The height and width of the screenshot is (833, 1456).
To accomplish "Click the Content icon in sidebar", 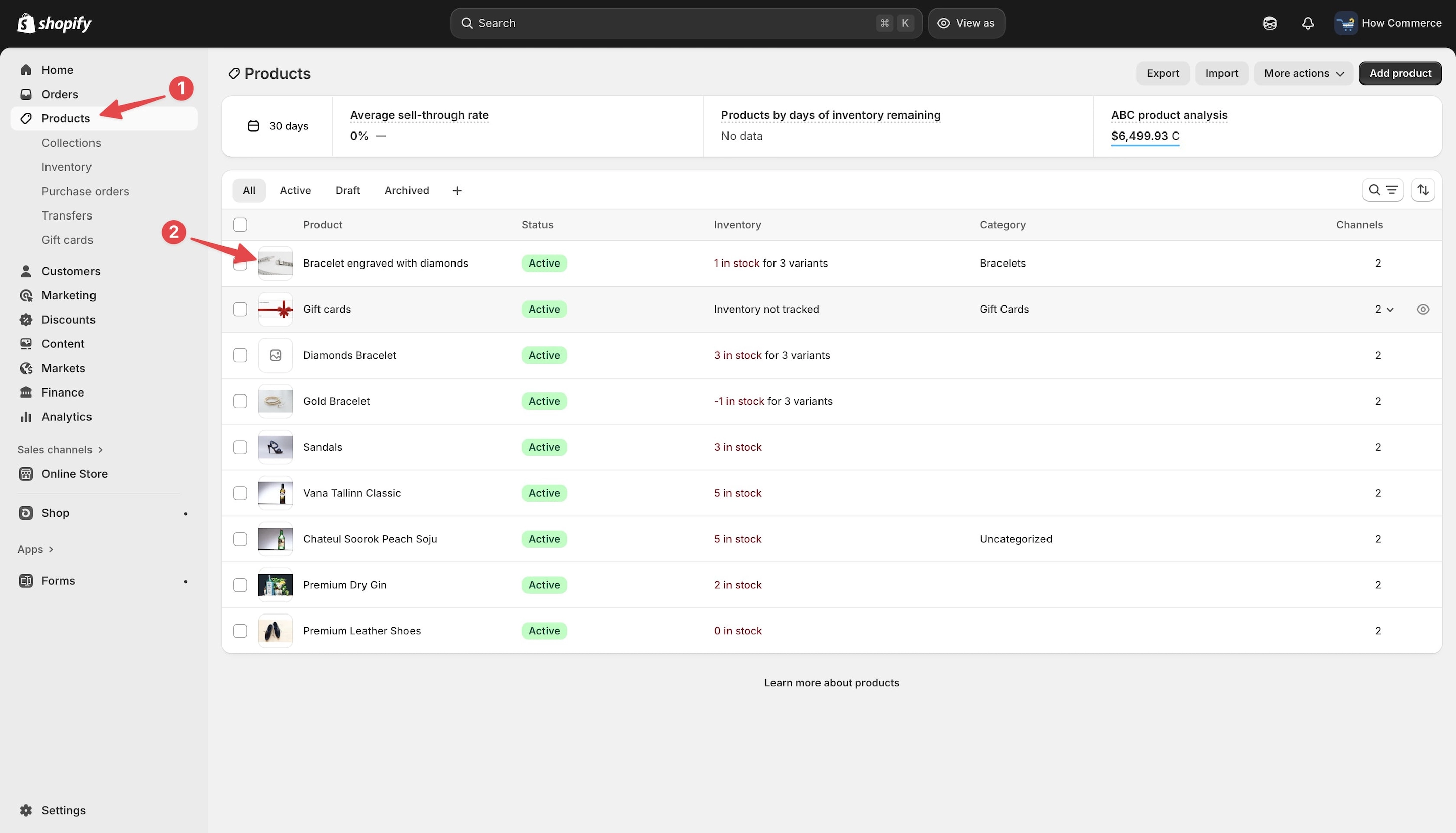I will [x=26, y=344].
